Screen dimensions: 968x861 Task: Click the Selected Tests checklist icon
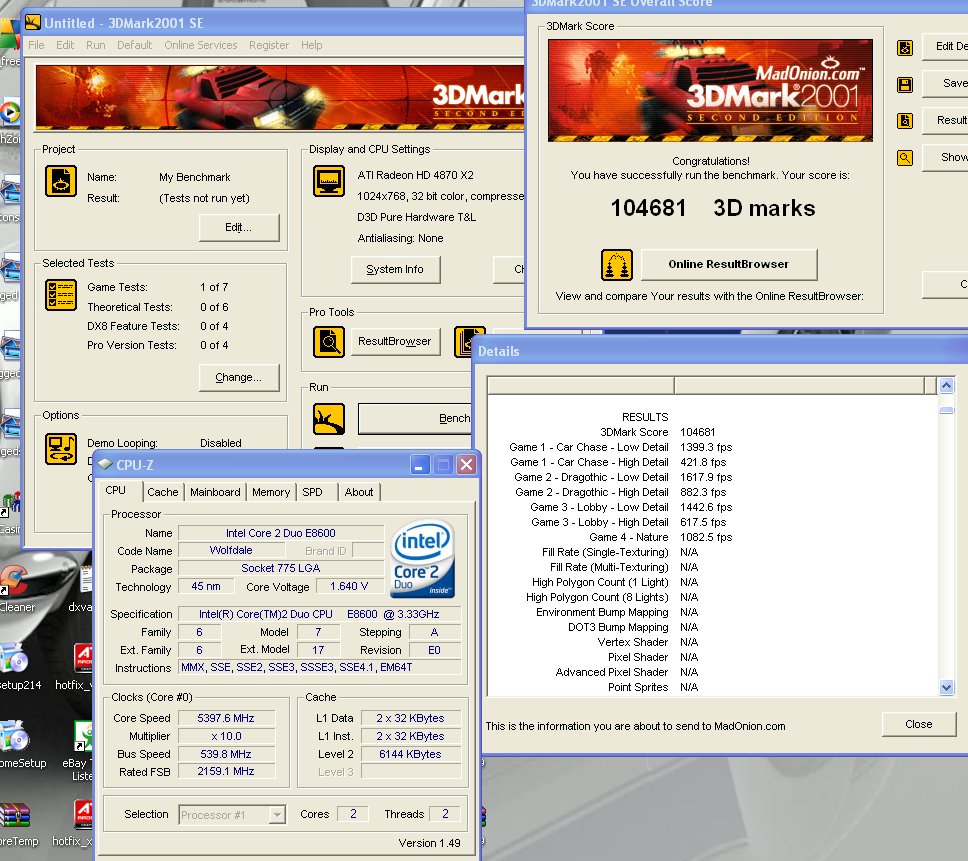point(61,295)
